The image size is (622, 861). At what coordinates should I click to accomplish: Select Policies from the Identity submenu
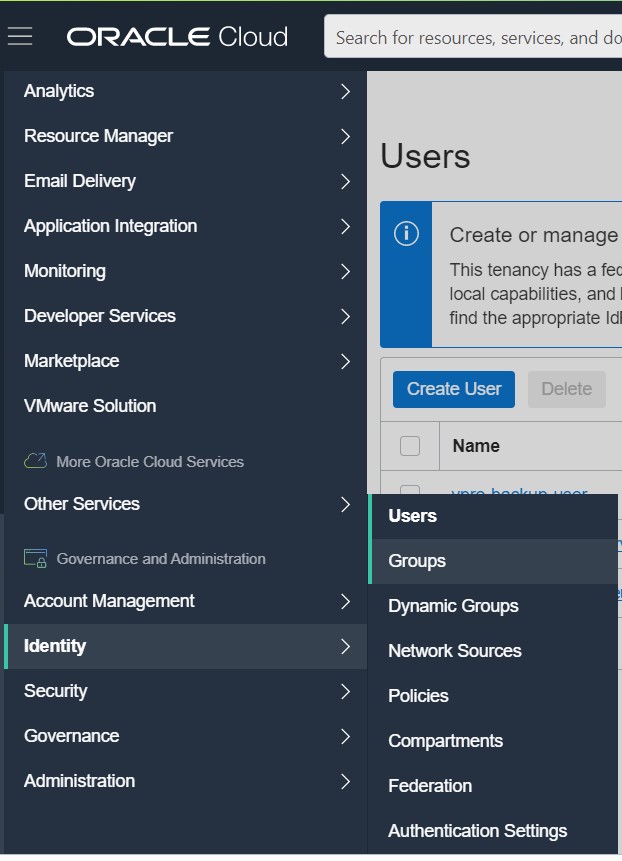[x=418, y=696]
